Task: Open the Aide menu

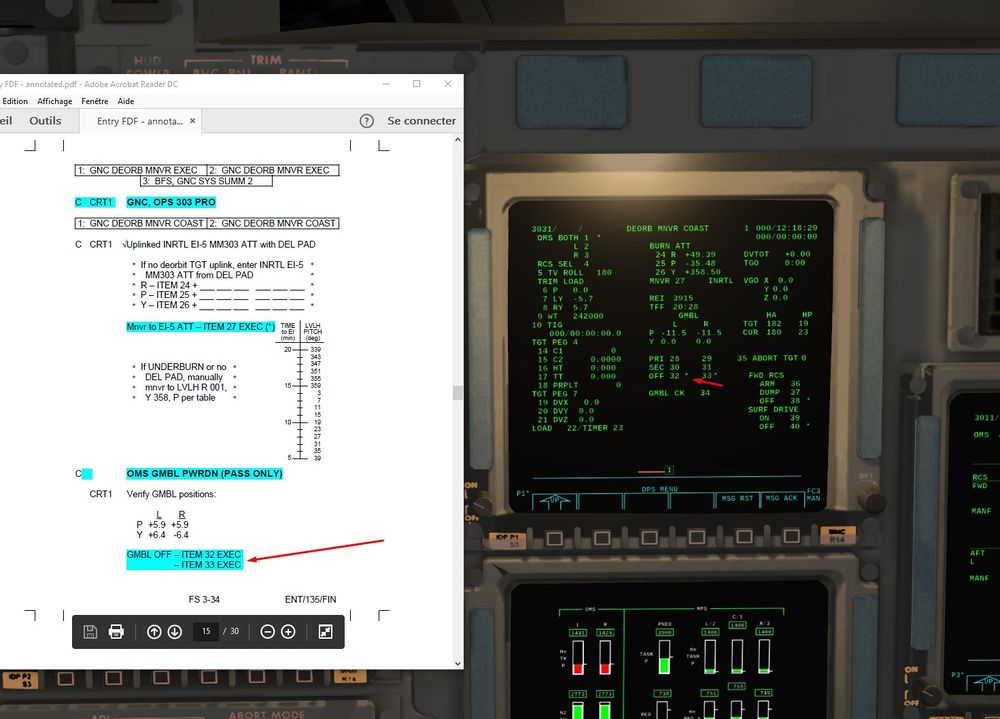Action: click(x=126, y=101)
